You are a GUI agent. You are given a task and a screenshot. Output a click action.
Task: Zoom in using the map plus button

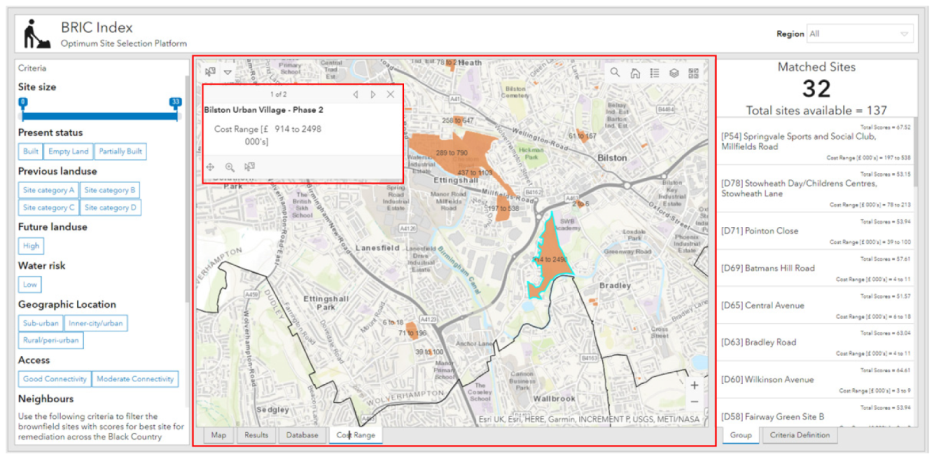pos(695,385)
